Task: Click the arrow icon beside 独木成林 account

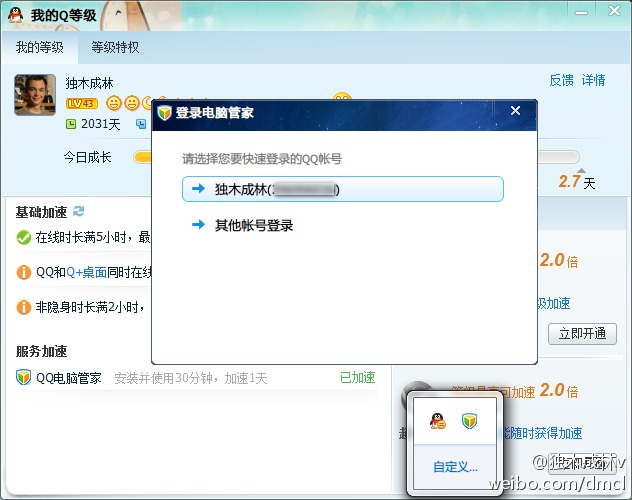Action: (198, 188)
